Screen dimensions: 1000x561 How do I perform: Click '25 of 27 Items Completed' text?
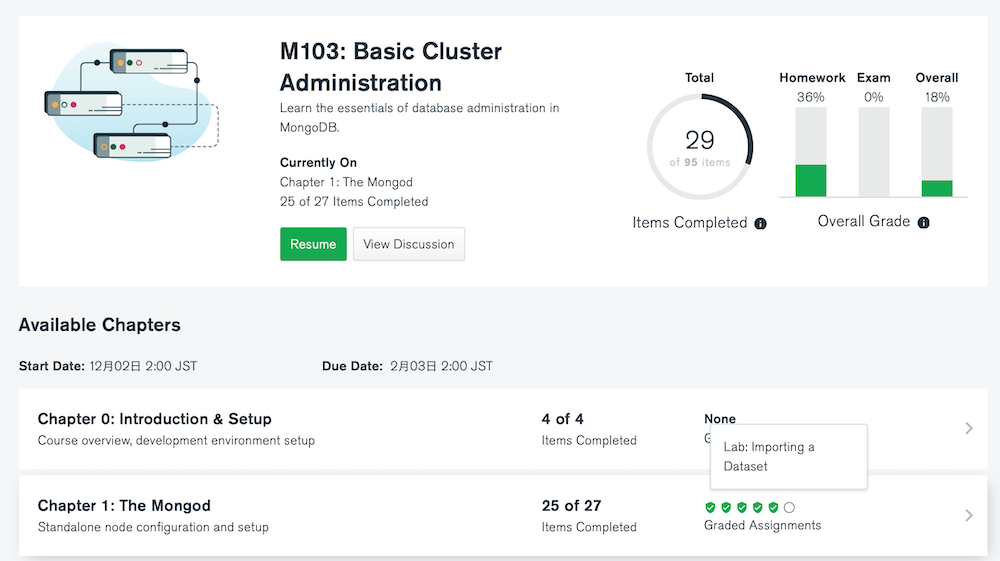point(354,201)
